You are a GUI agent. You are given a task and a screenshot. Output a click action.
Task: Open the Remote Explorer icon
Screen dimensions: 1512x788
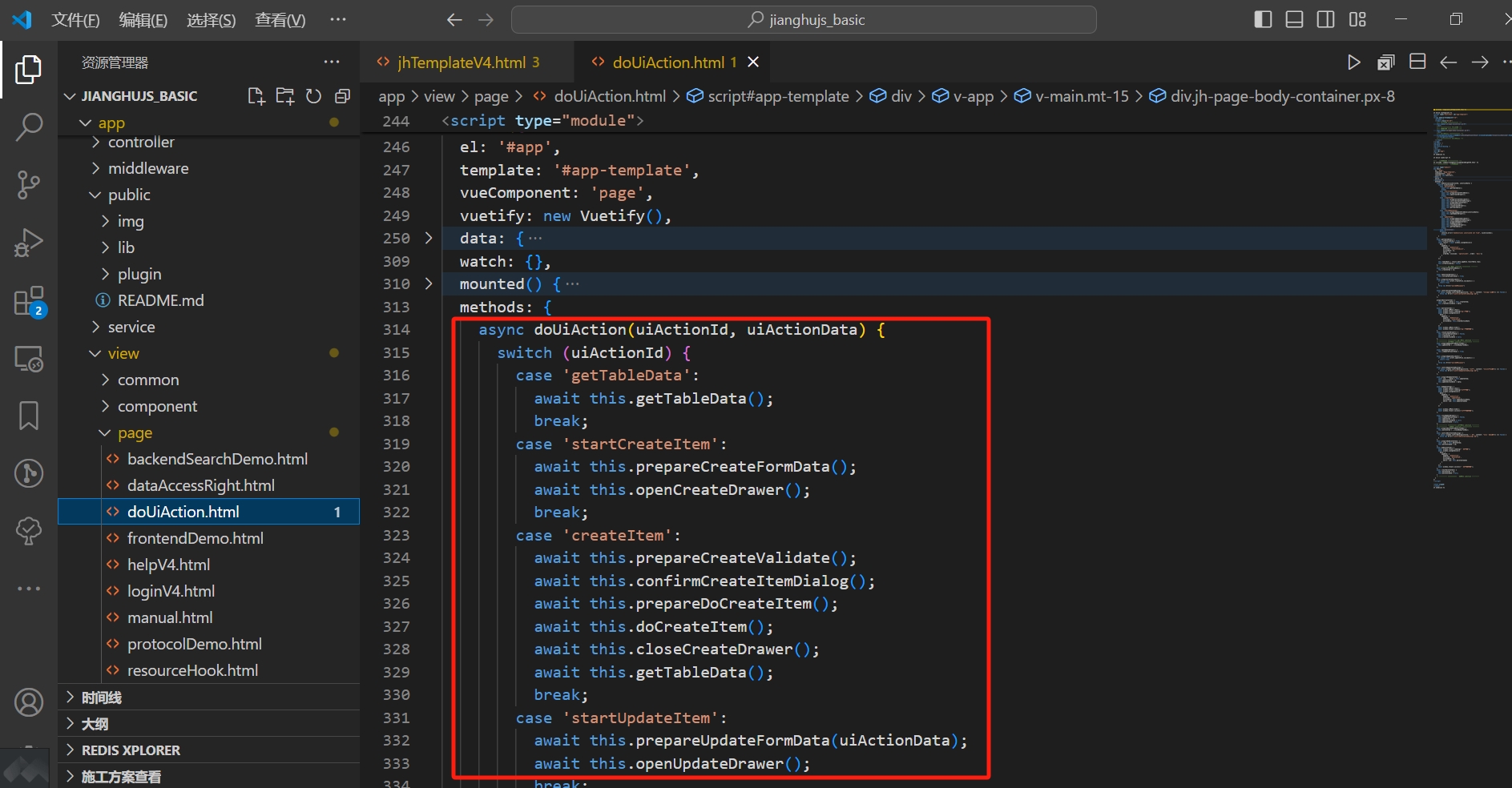(x=29, y=359)
